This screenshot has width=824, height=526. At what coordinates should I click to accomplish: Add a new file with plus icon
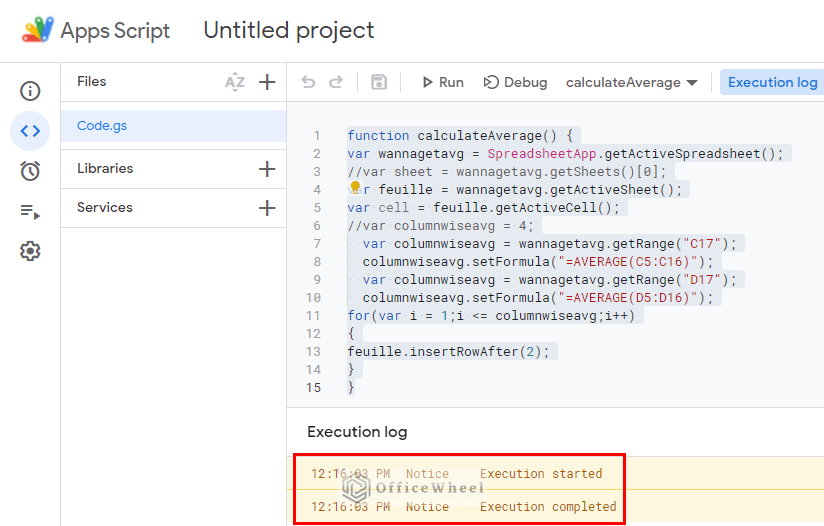point(267,82)
